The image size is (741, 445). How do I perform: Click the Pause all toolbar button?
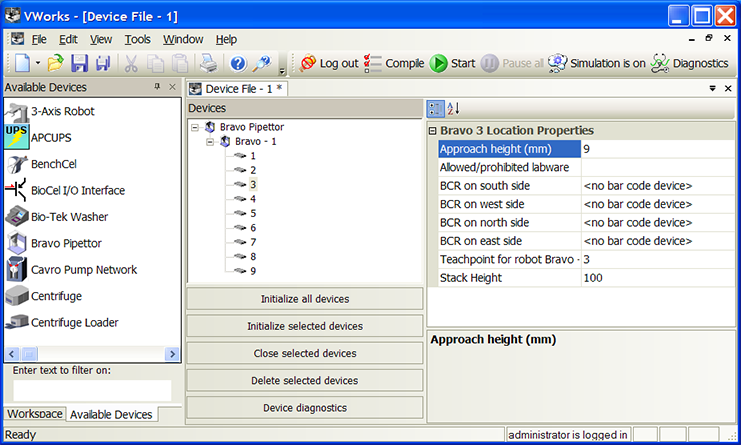512,63
